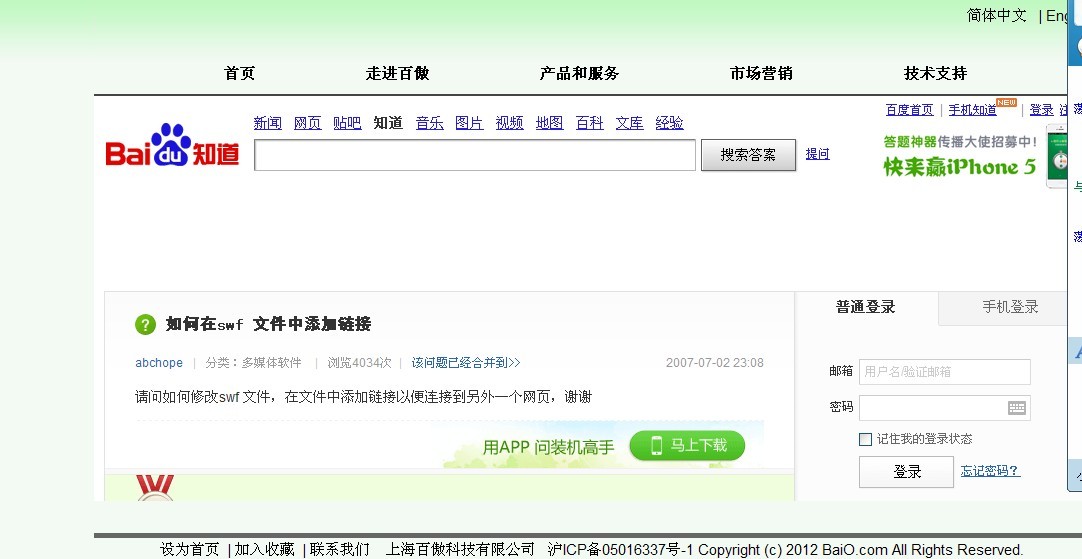
Task: Open the 产品和服务 menu
Action: [579, 73]
